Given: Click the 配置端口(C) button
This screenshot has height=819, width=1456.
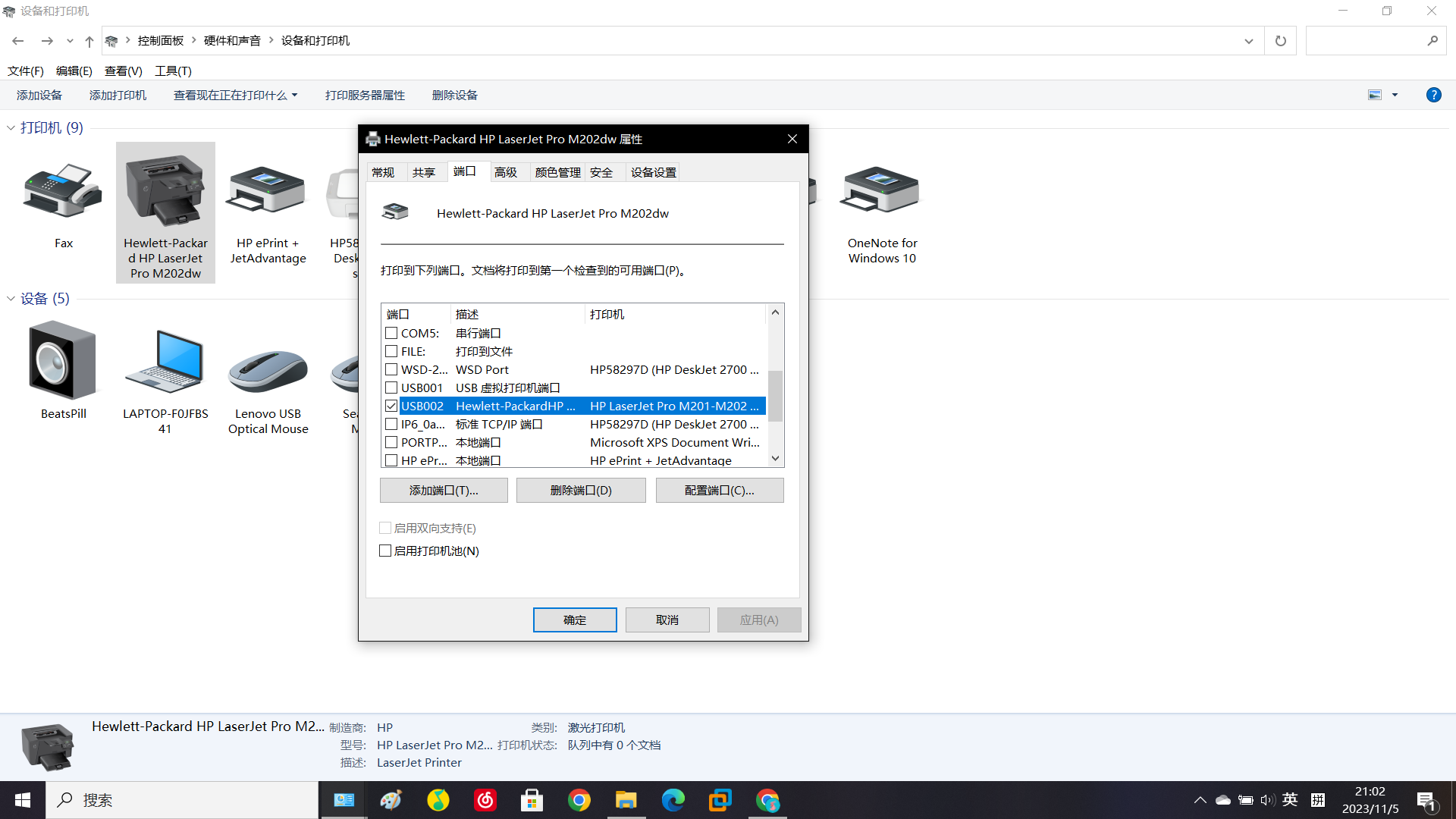Looking at the screenshot, I should (719, 490).
